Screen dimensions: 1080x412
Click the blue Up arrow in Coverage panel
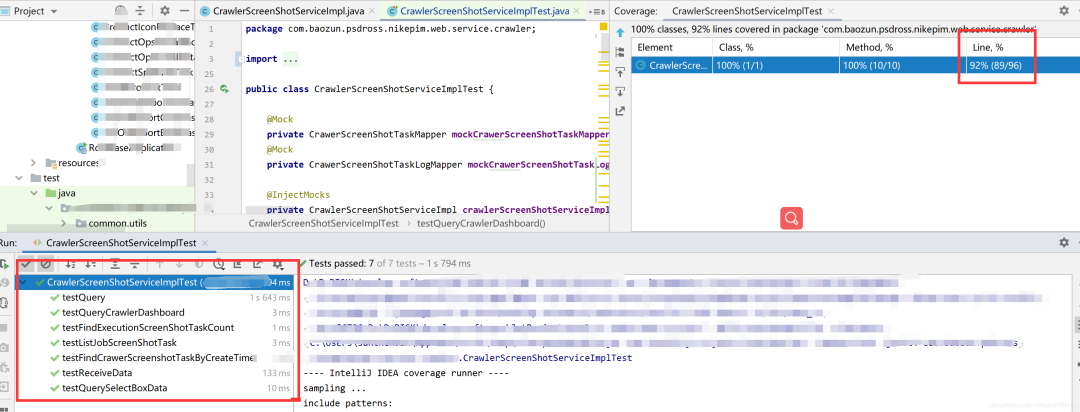coord(620,32)
